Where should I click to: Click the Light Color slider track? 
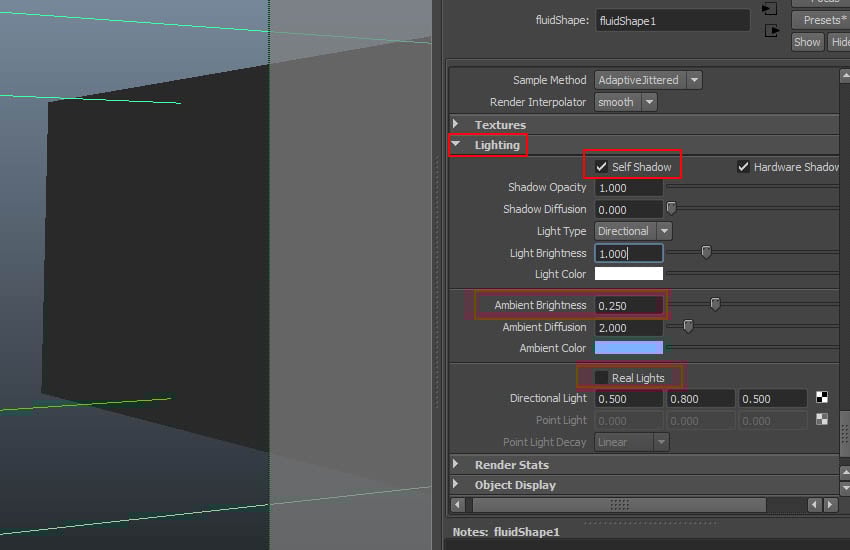click(x=754, y=274)
